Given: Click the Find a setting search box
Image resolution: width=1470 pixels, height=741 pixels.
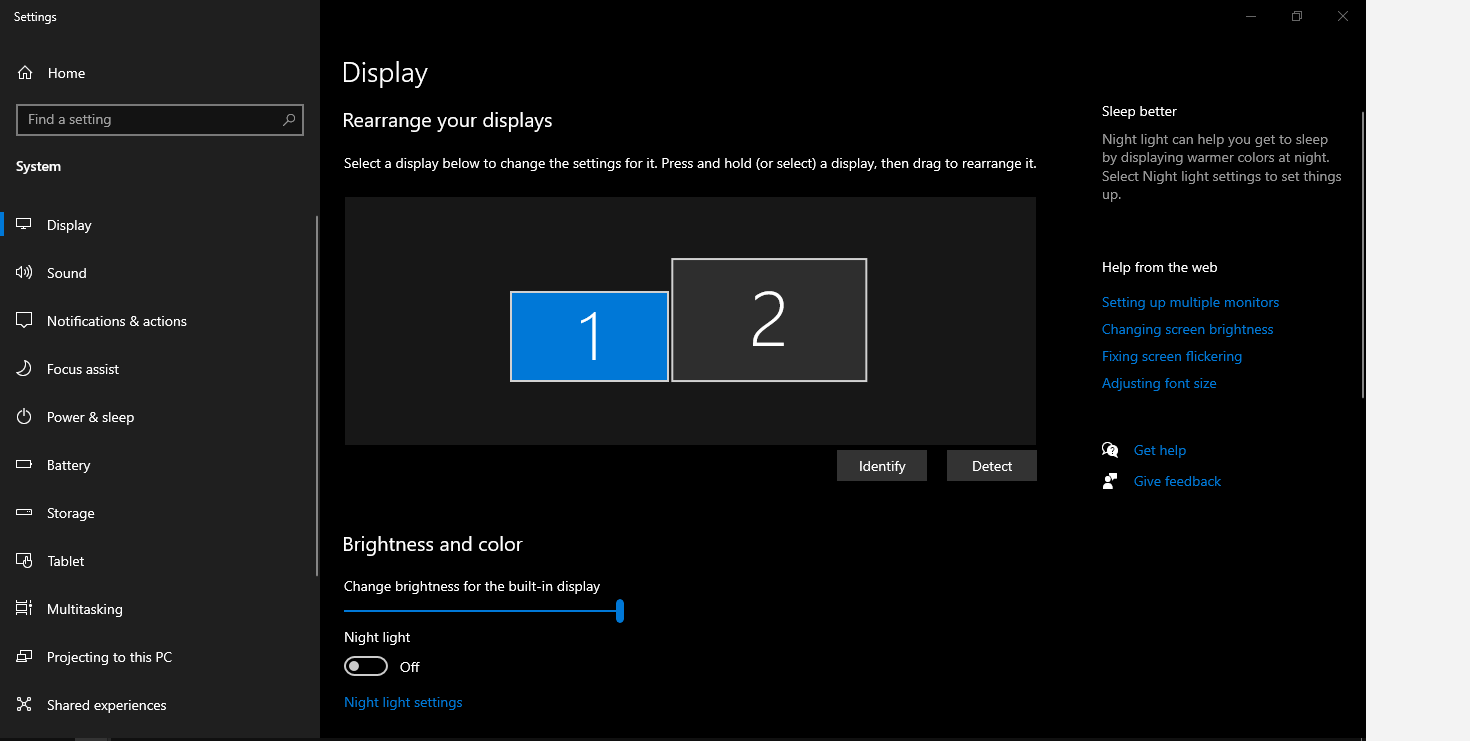Looking at the screenshot, I should (160, 119).
